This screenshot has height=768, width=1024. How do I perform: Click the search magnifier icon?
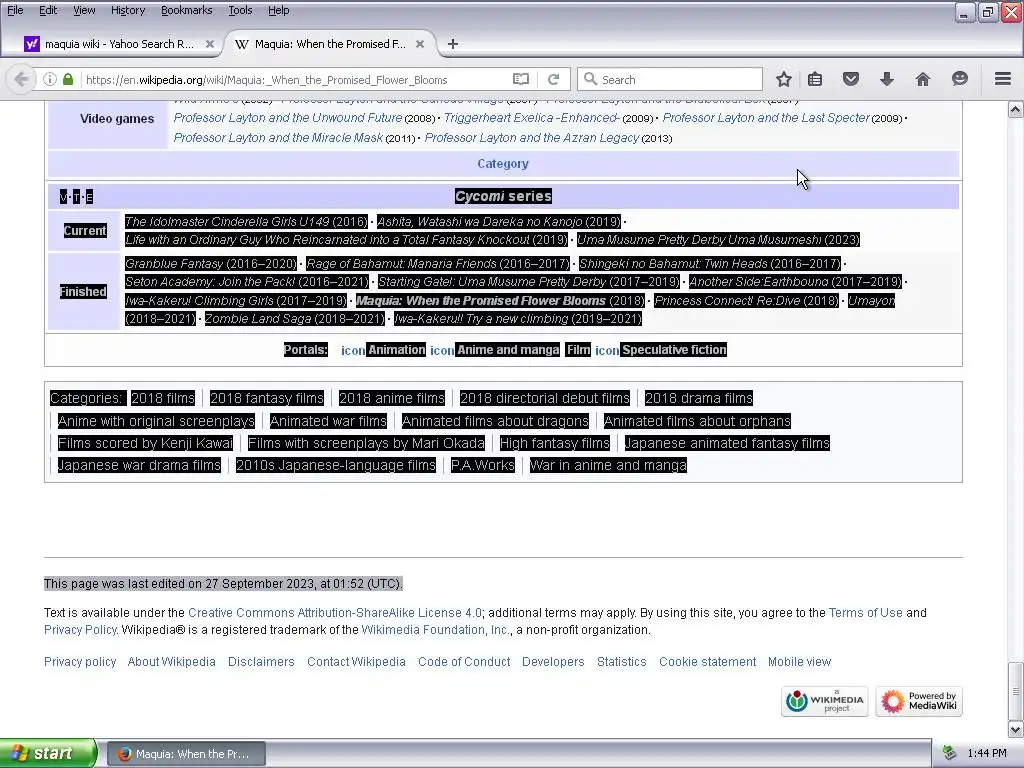tap(590, 79)
